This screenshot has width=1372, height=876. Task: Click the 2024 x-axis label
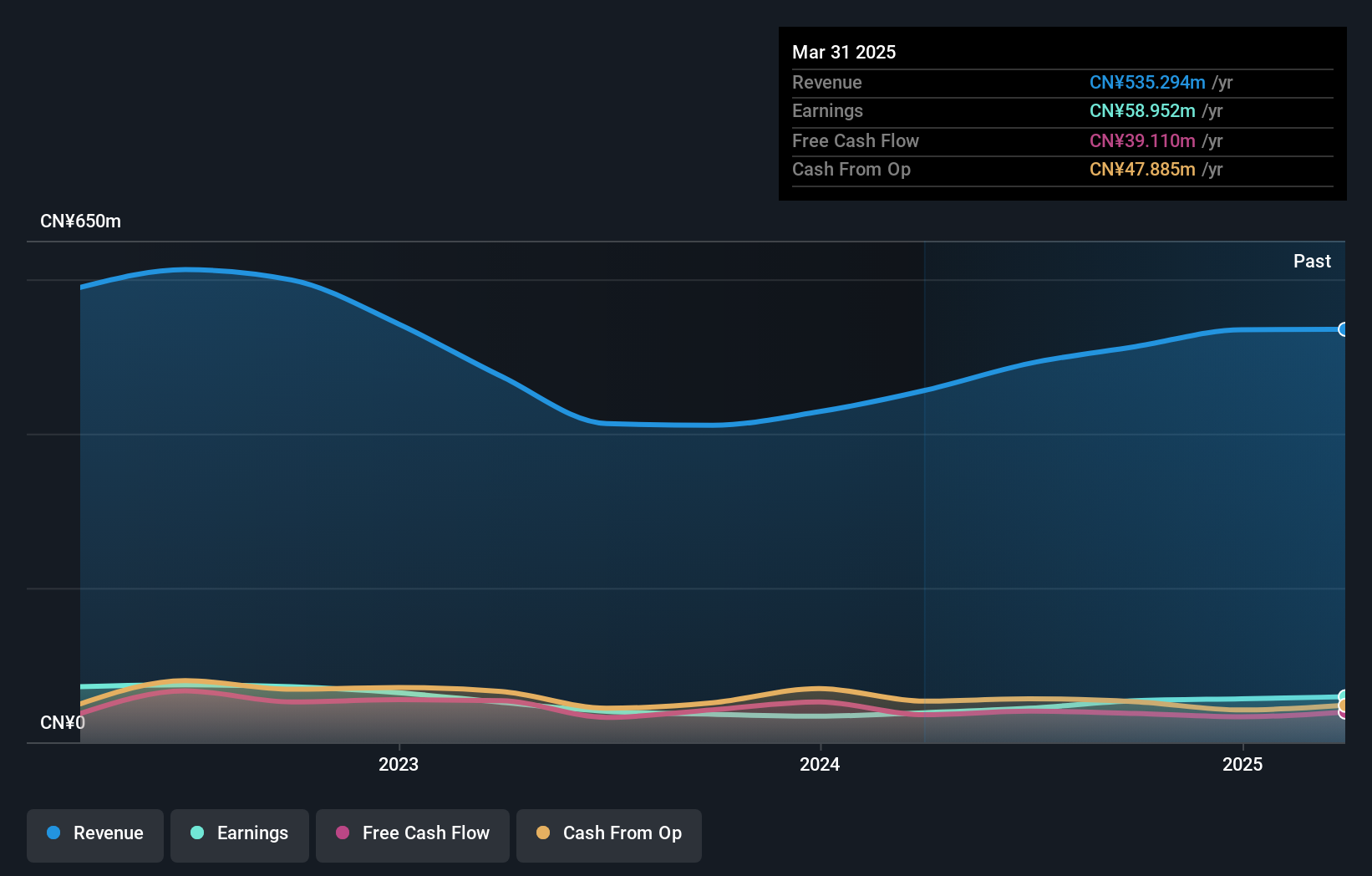pos(820,764)
